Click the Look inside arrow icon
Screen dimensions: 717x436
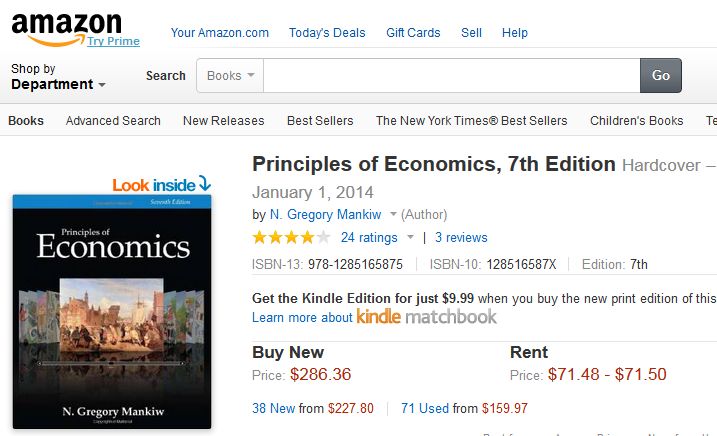point(204,184)
